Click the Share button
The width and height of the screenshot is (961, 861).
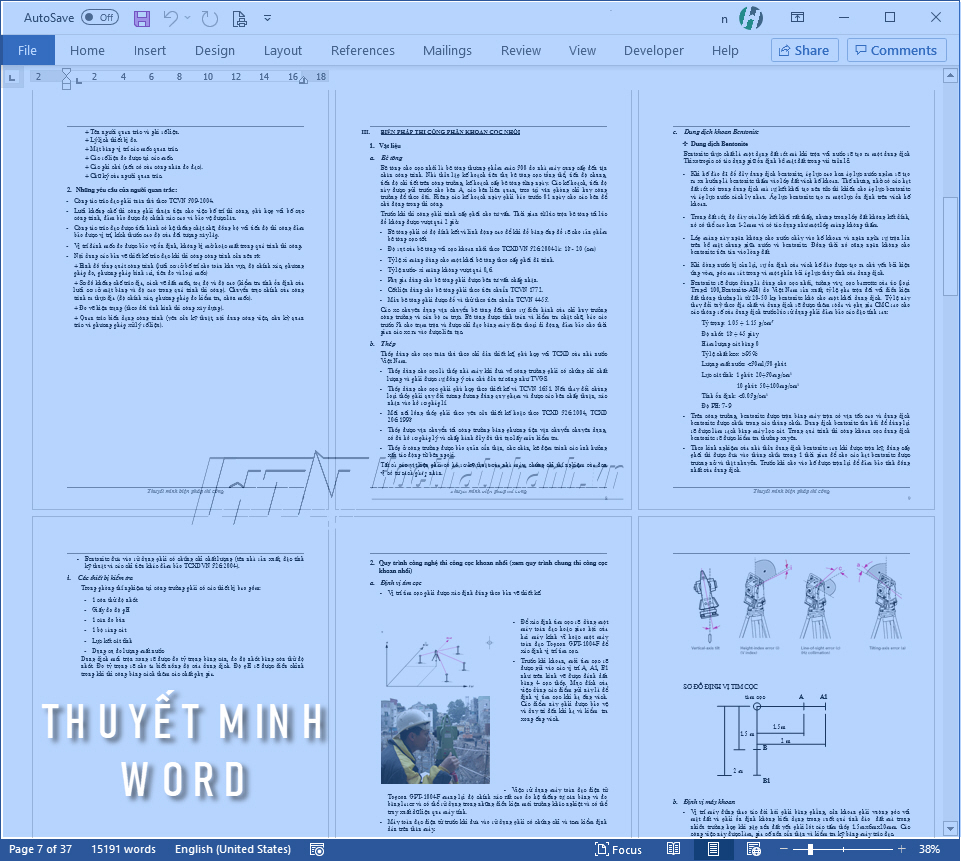coord(803,50)
